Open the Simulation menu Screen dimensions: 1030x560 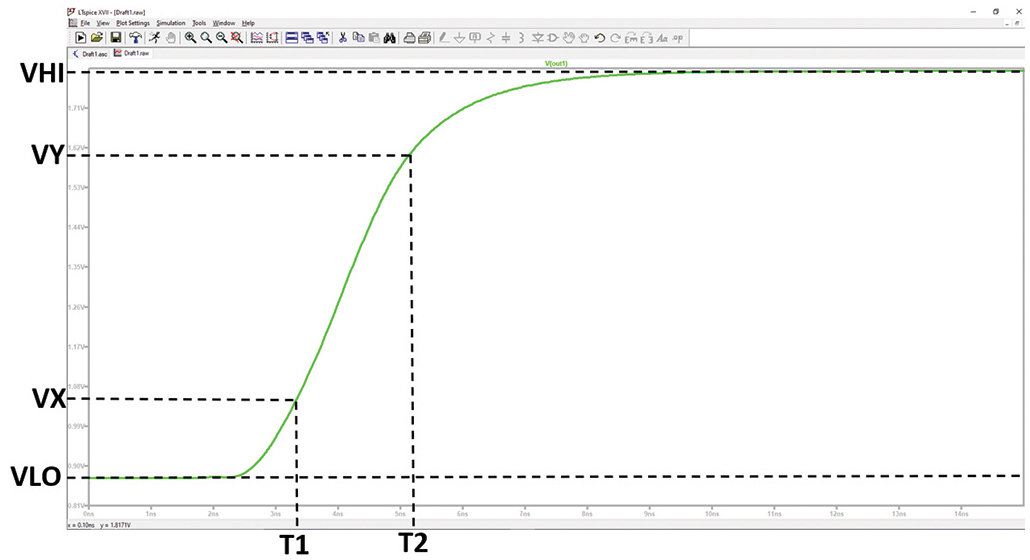(x=171, y=23)
